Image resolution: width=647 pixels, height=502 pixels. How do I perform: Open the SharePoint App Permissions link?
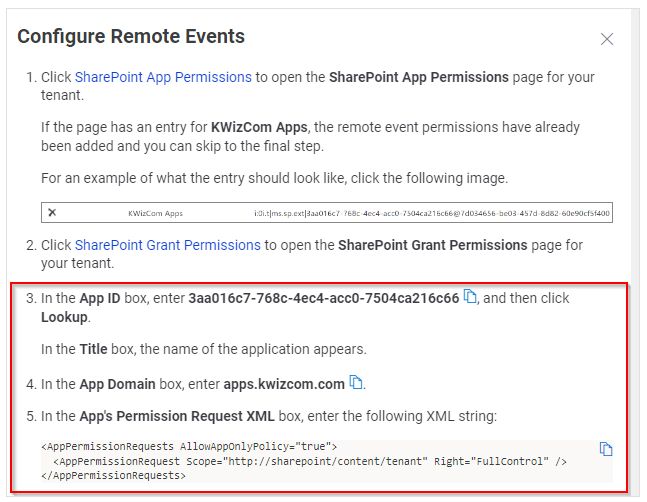coord(163,77)
